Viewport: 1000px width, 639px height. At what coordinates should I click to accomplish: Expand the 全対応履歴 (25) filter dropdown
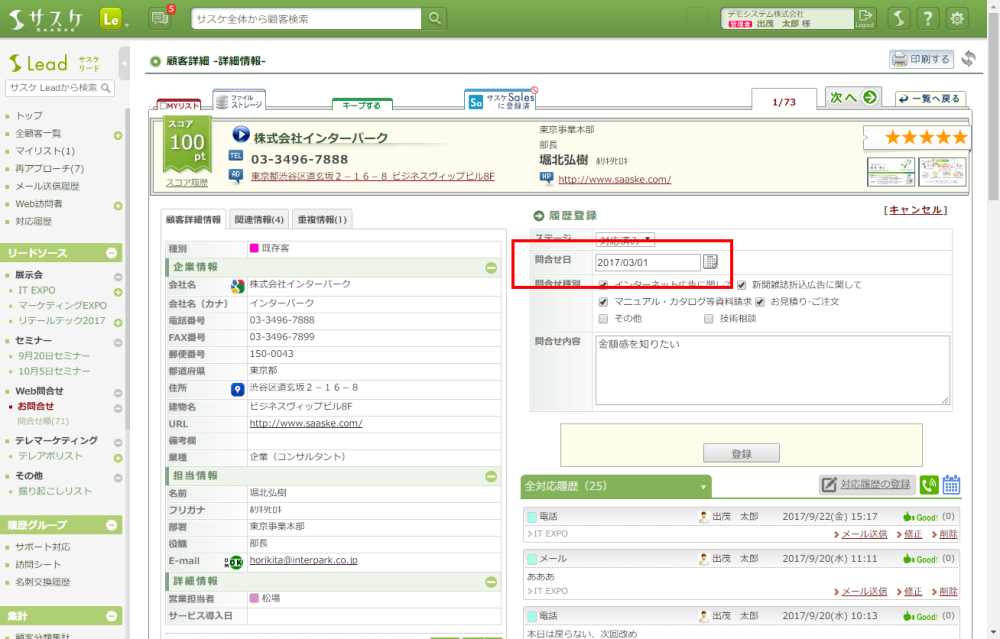point(703,487)
